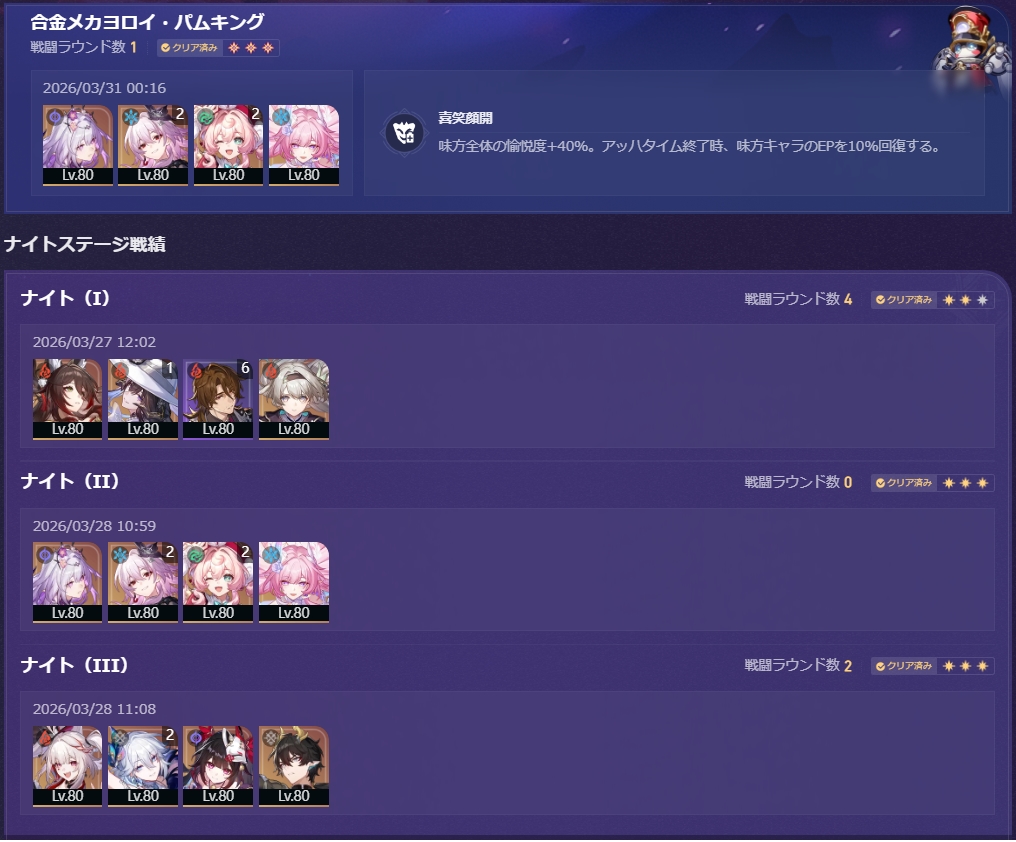Click the winking pink-haired character in Knight (II)

click(x=218, y=583)
